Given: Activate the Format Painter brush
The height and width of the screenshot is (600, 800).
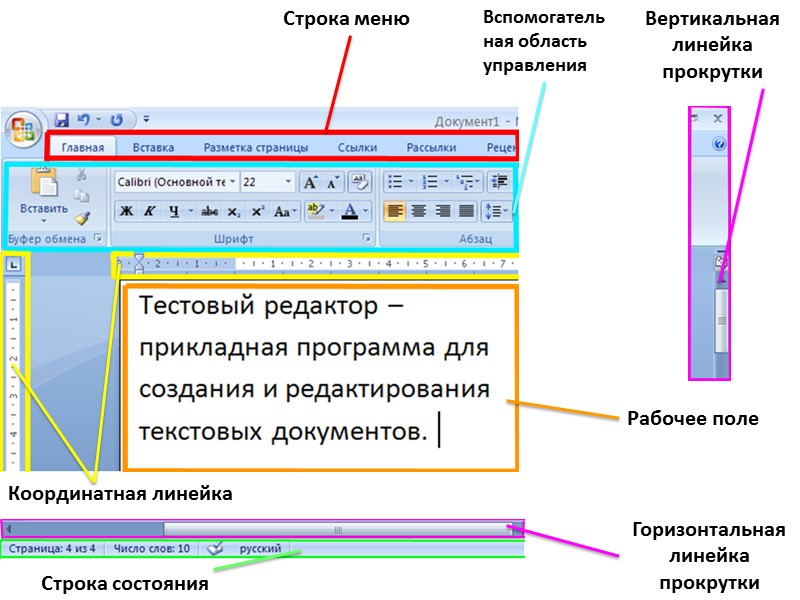Looking at the screenshot, I should [x=82, y=218].
